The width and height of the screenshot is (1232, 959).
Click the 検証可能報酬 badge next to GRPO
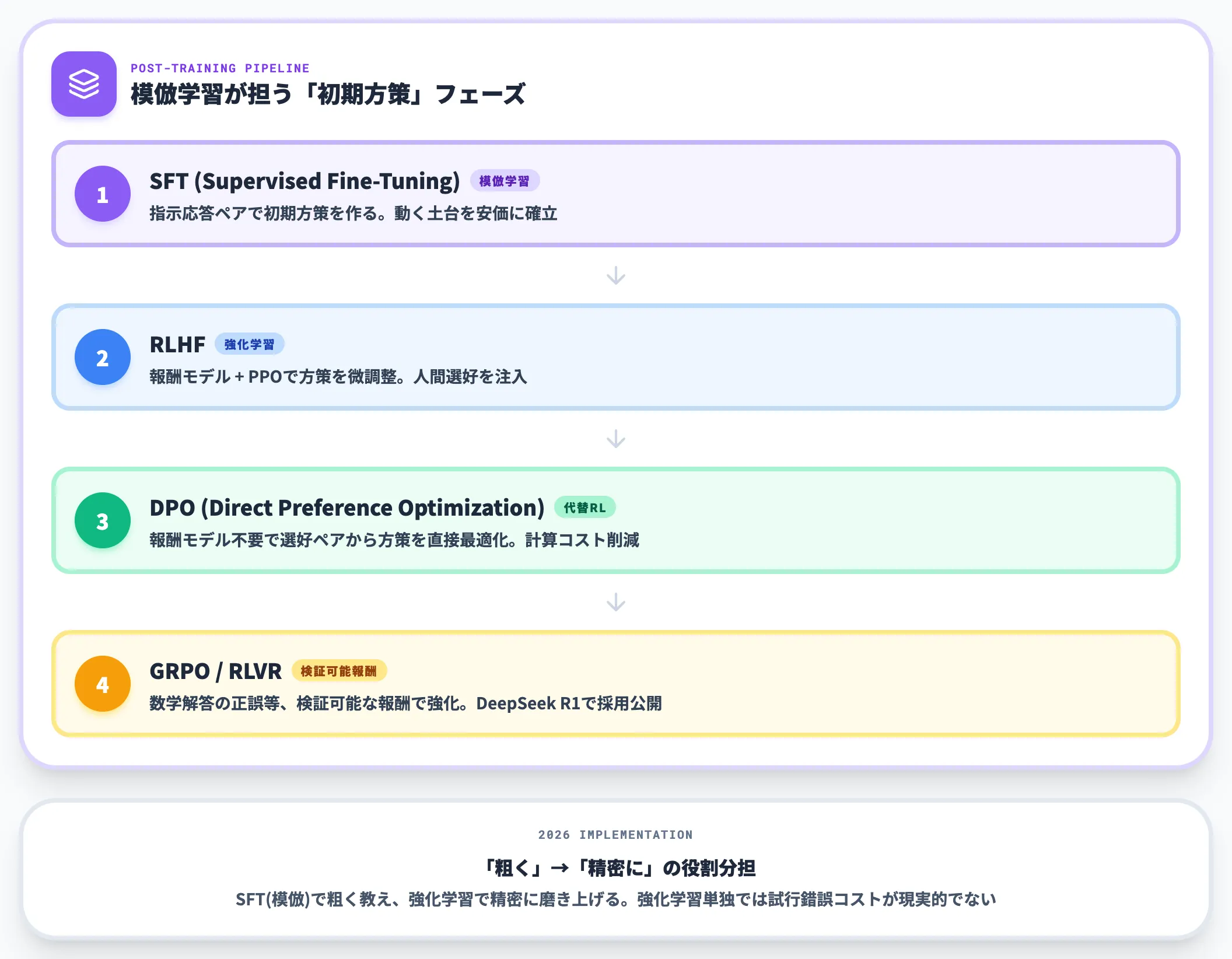coord(339,671)
